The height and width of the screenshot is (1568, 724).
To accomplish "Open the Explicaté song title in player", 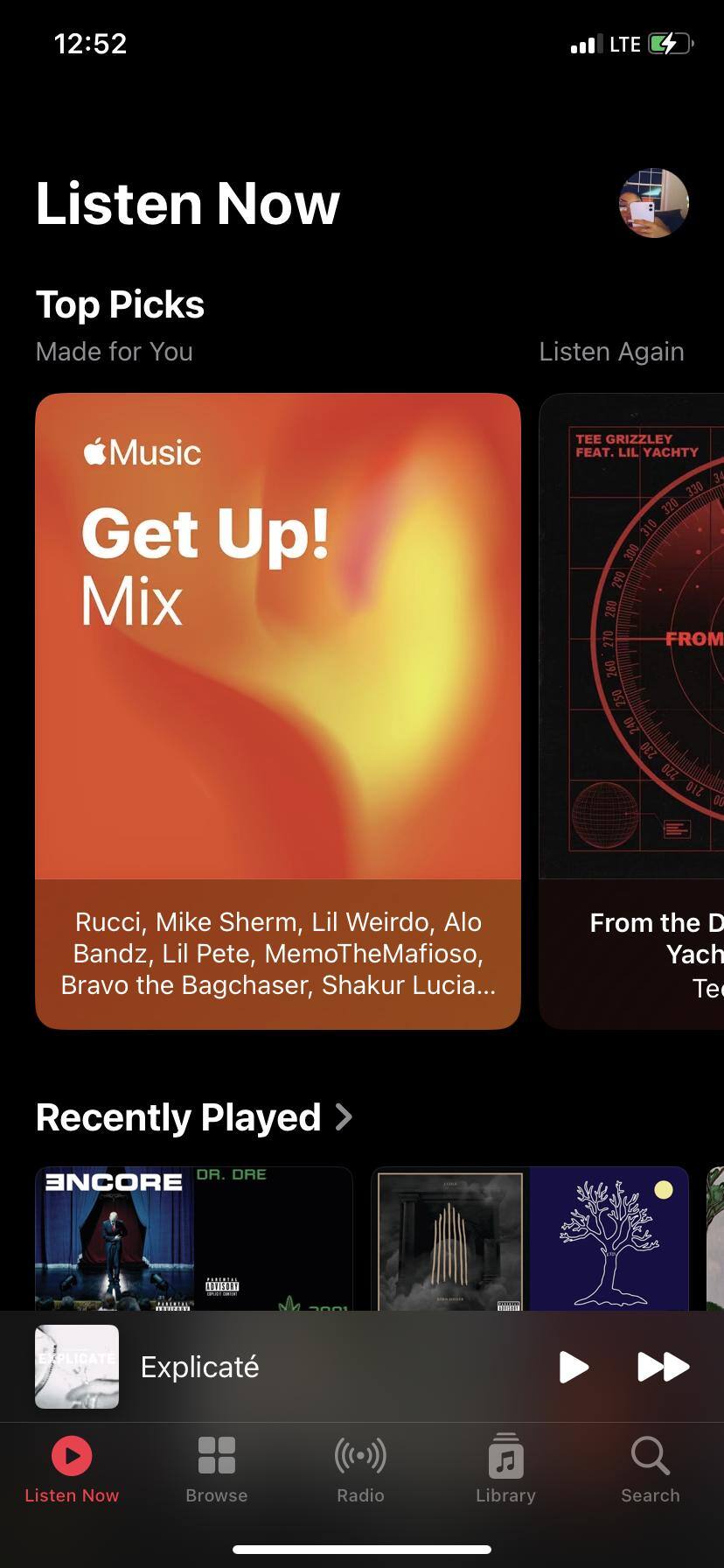I will 200,1367.
